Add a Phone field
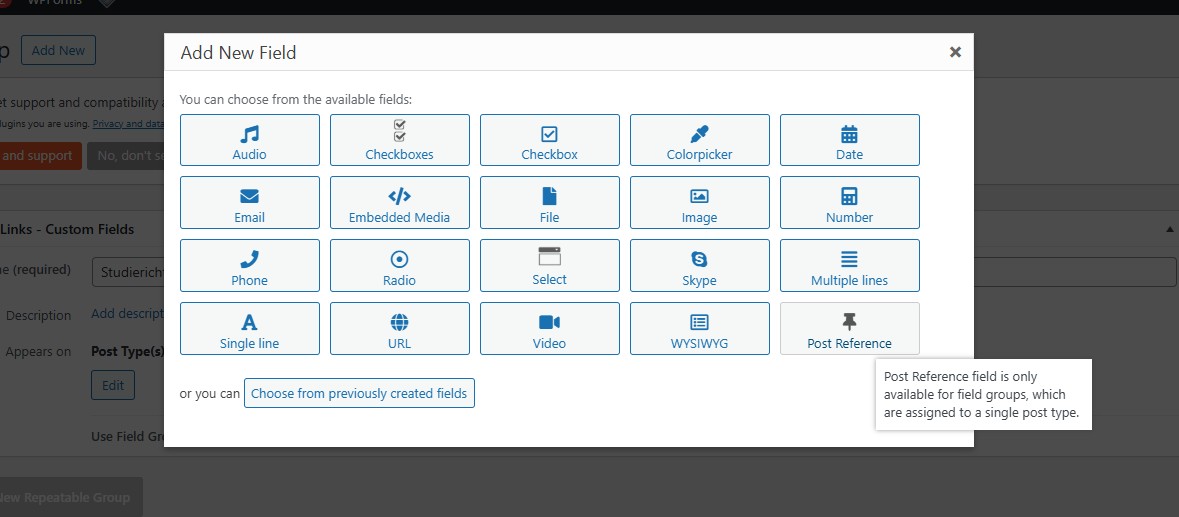Screen dimensions: 1179x517 pyautogui.click(x=250, y=266)
